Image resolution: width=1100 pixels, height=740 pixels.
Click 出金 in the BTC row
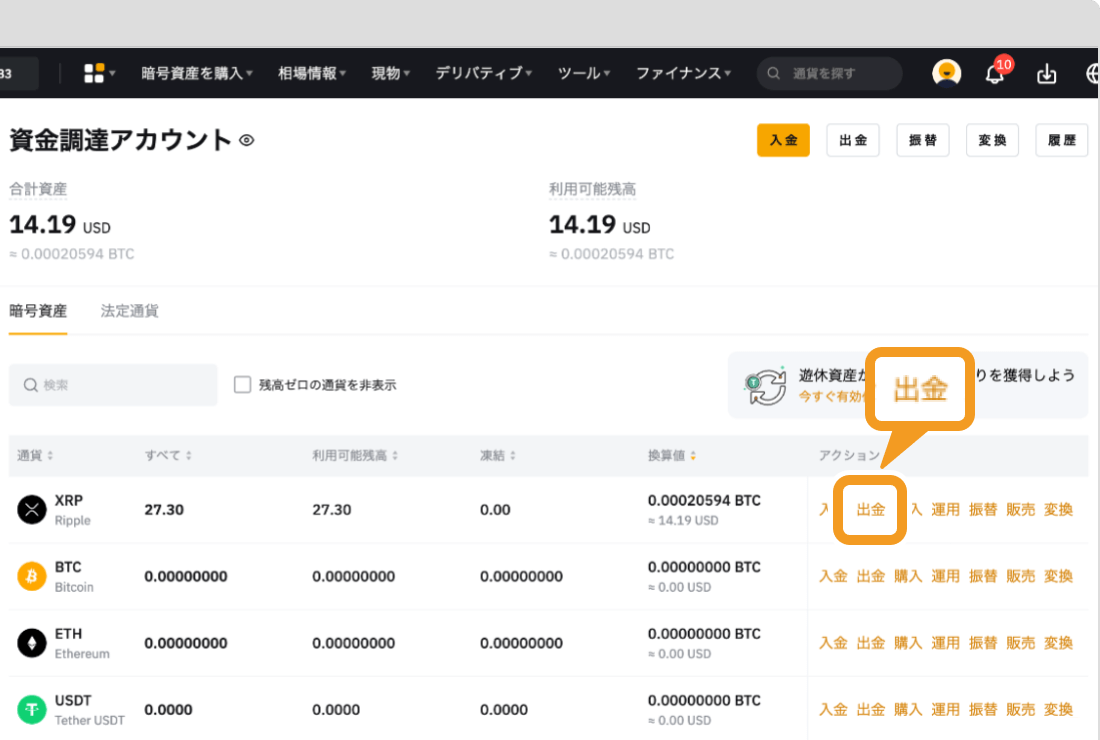click(871, 577)
